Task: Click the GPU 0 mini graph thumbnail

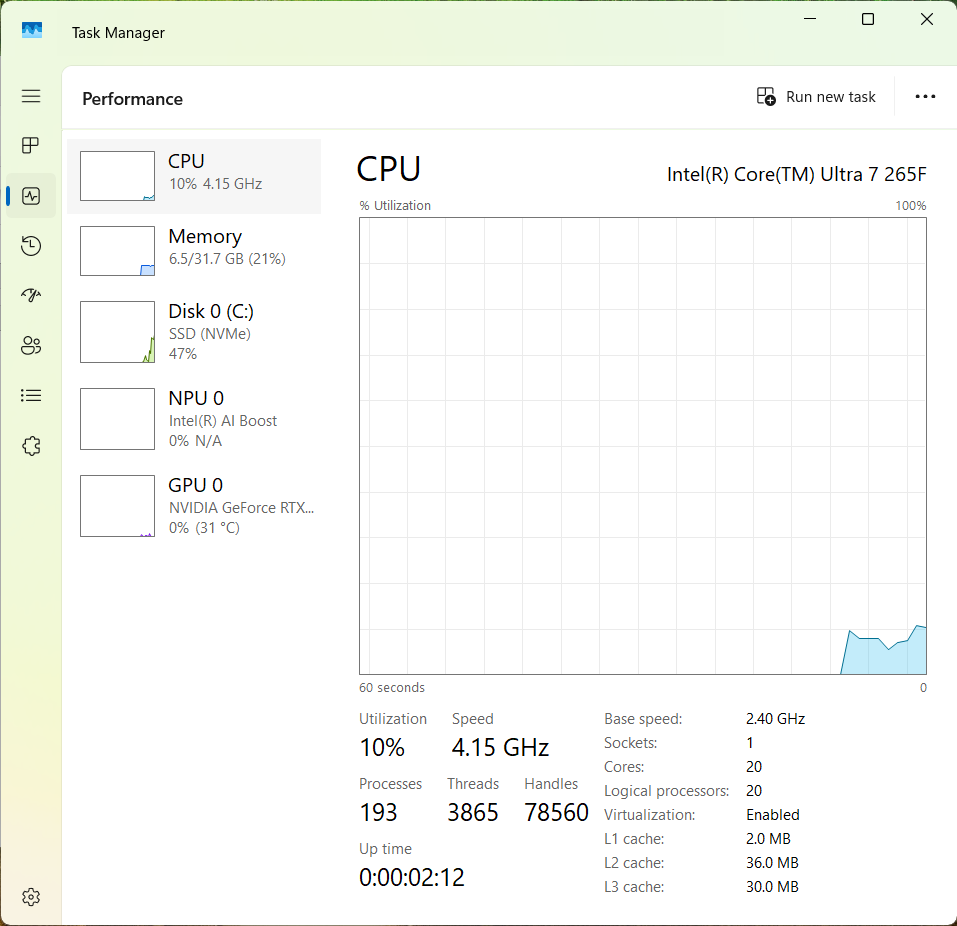Action: point(117,506)
